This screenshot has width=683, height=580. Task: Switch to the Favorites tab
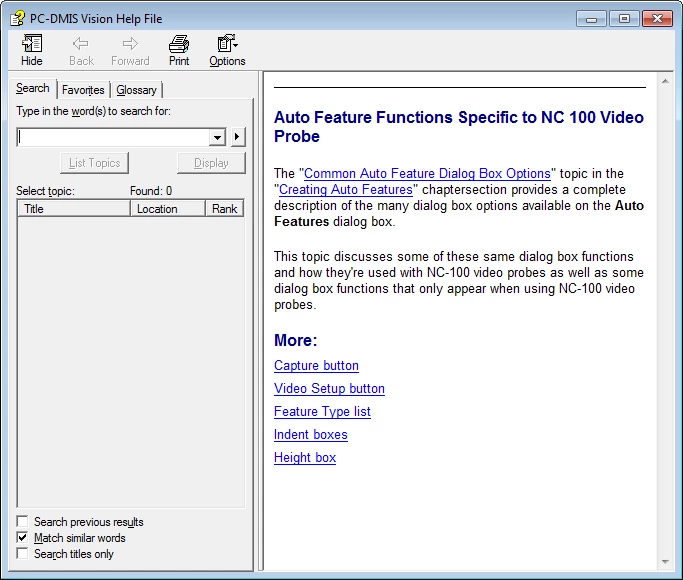point(83,90)
